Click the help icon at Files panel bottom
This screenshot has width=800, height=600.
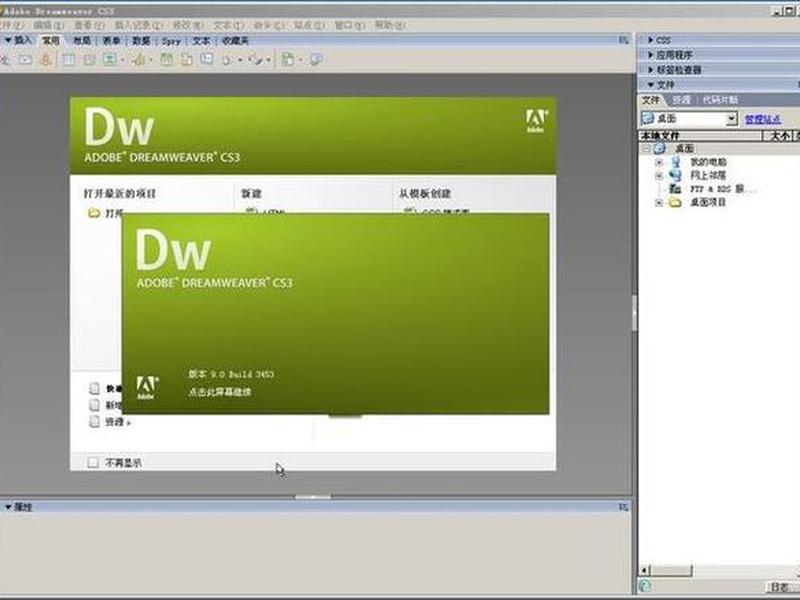tap(644, 586)
